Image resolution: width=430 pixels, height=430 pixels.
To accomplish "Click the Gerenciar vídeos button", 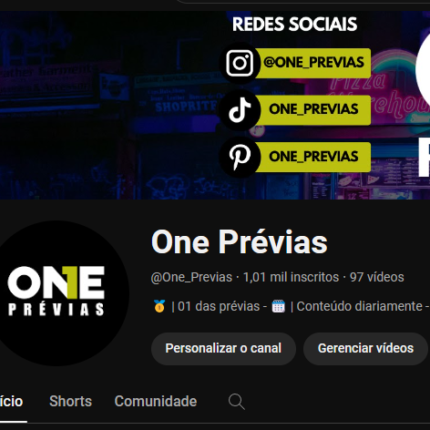I will click(x=366, y=348).
